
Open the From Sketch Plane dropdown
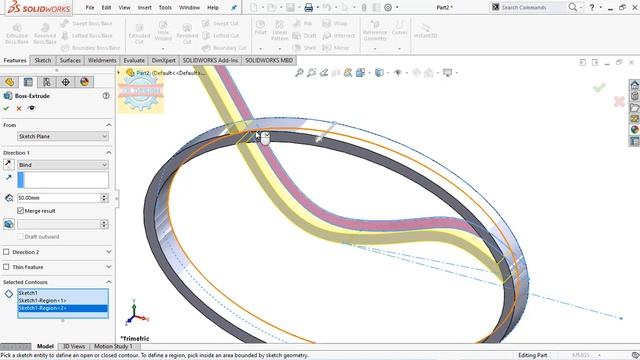pyautogui.click(x=63, y=136)
